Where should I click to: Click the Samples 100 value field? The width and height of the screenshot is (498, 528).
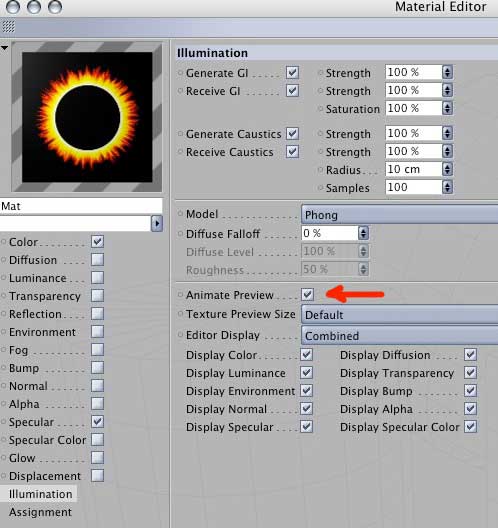point(413,187)
